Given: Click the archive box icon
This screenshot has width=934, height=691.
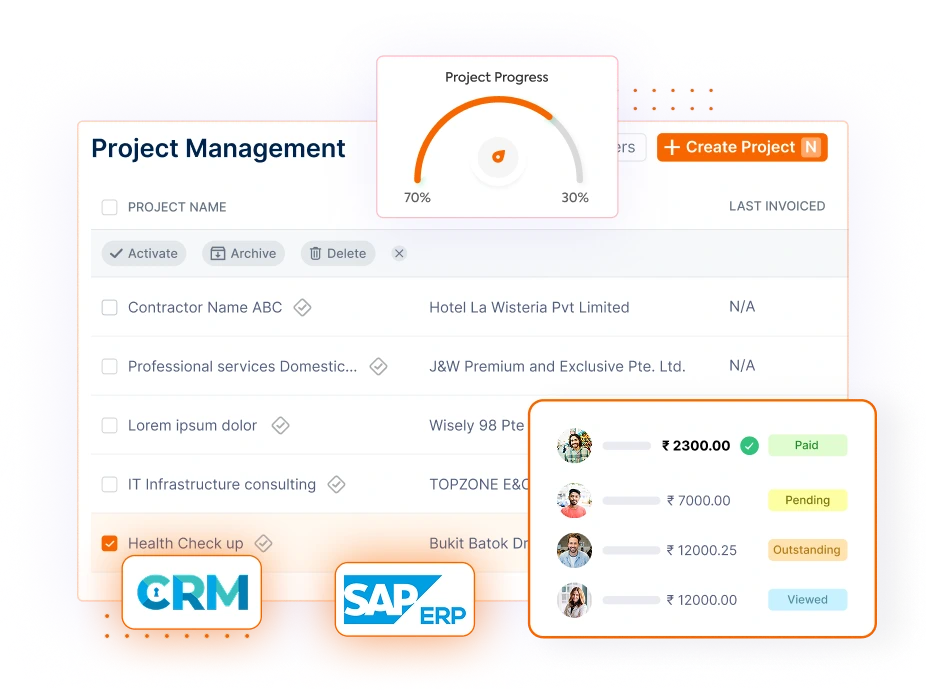Looking at the screenshot, I should (x=218, y=253).
